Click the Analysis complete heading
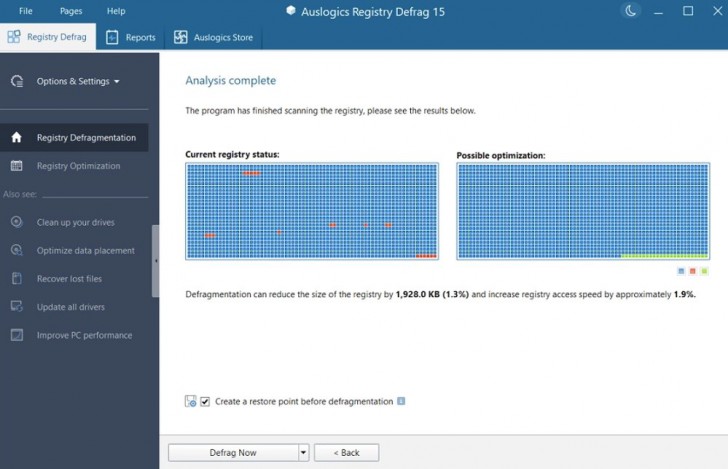The width and height of the screenshot is (728, 469). pyautogui.click(x=230, y=80)
